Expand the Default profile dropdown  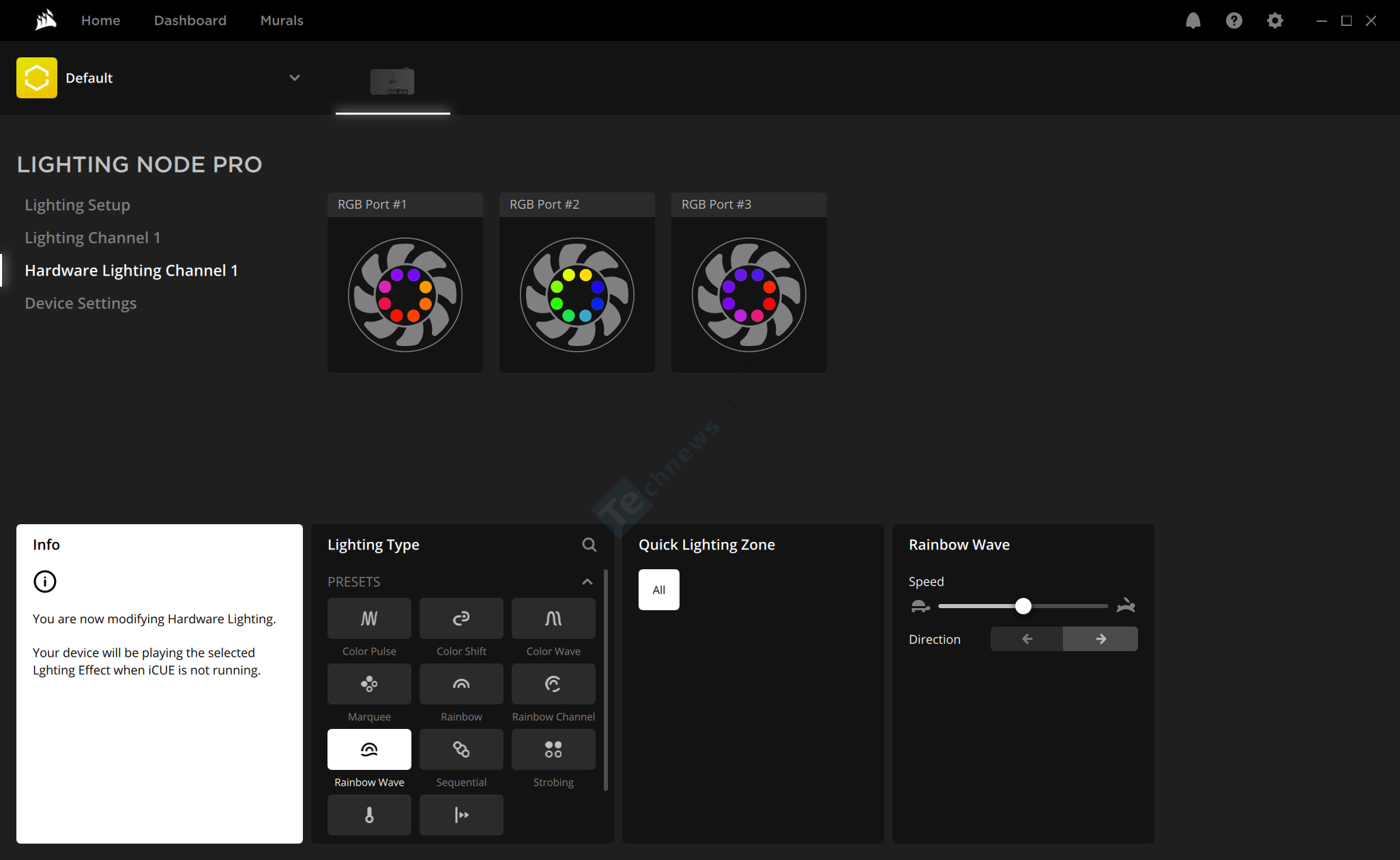click(x=295, y=78)
